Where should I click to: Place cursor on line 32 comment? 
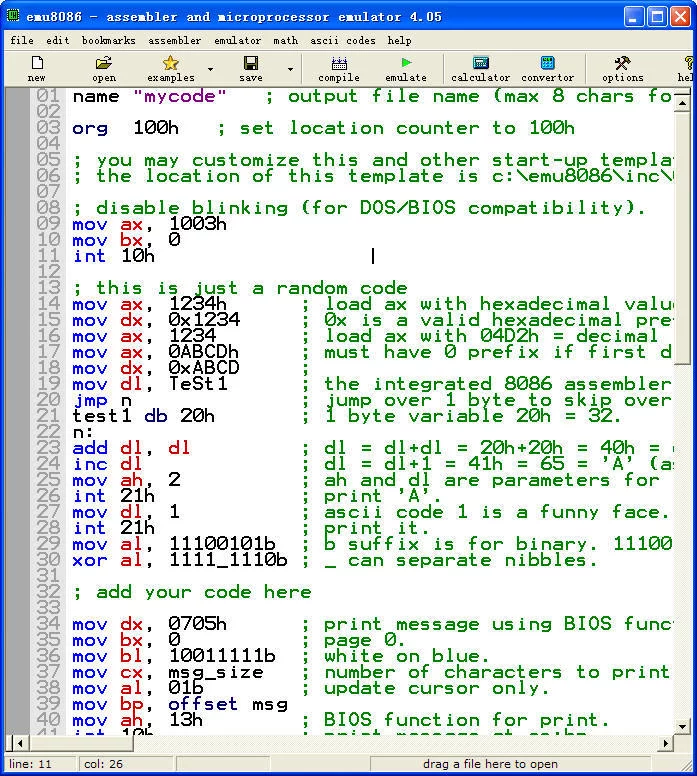pyautogui.click(x=192, y=592)
